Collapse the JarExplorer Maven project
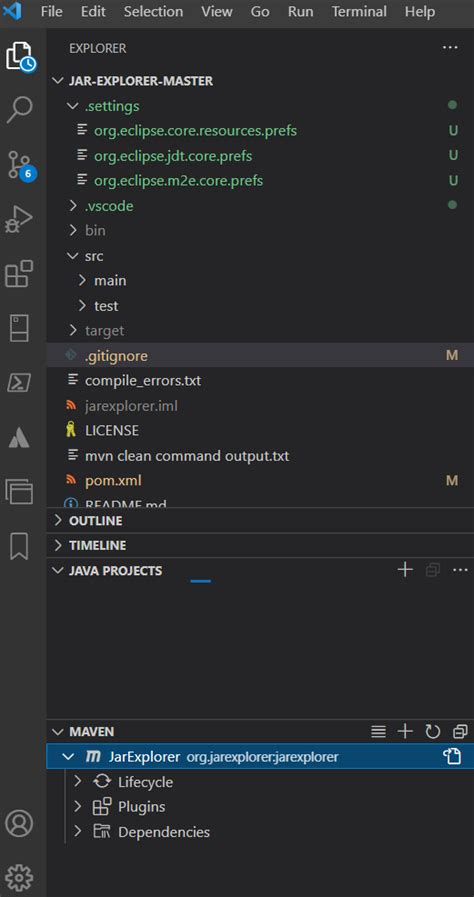This screenshot has height=897, width=474. [68, 757]
